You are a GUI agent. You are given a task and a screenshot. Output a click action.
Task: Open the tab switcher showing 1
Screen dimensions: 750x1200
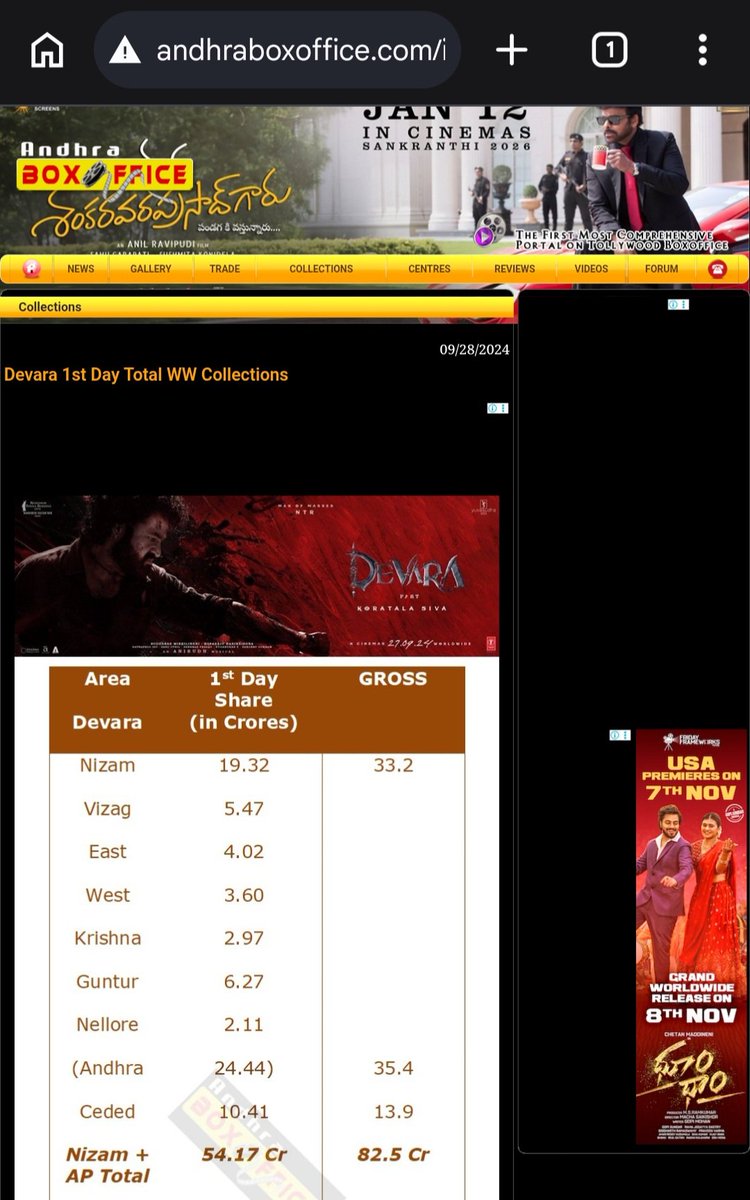pos(610,50)
